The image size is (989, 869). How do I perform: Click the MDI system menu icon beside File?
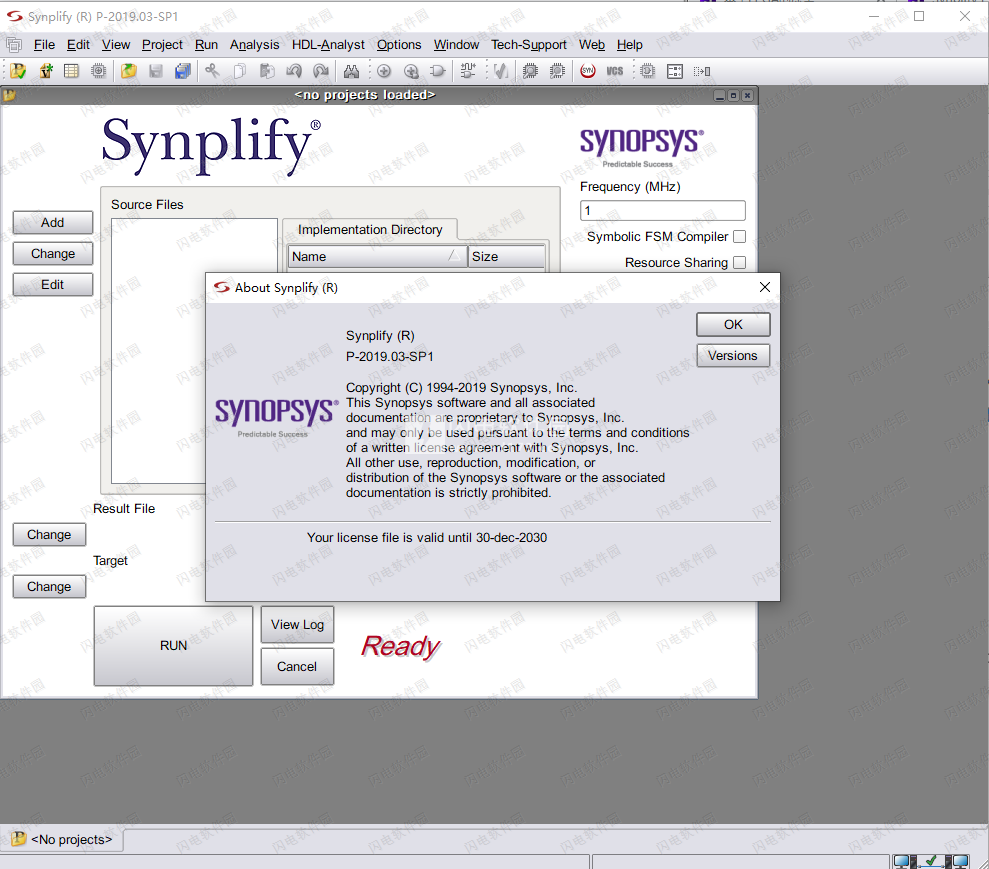(x=14, y=45)
